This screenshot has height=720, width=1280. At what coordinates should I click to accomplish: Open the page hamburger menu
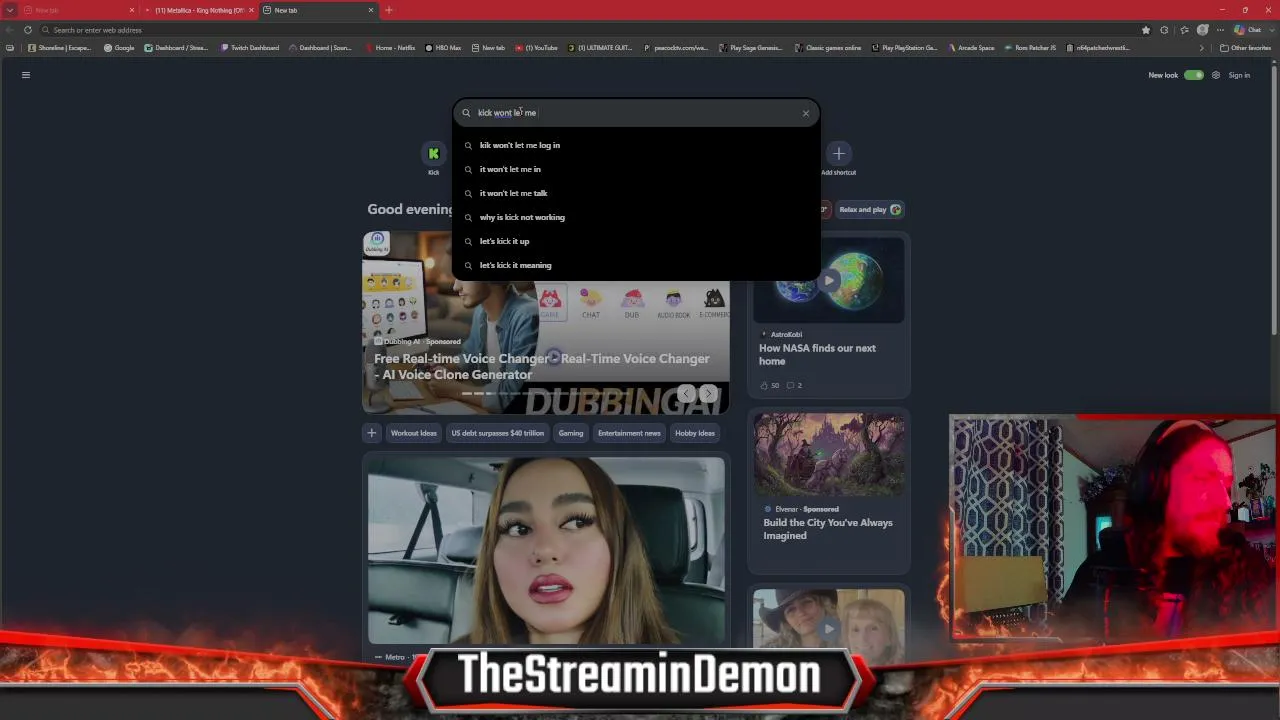tap(26, 75)
